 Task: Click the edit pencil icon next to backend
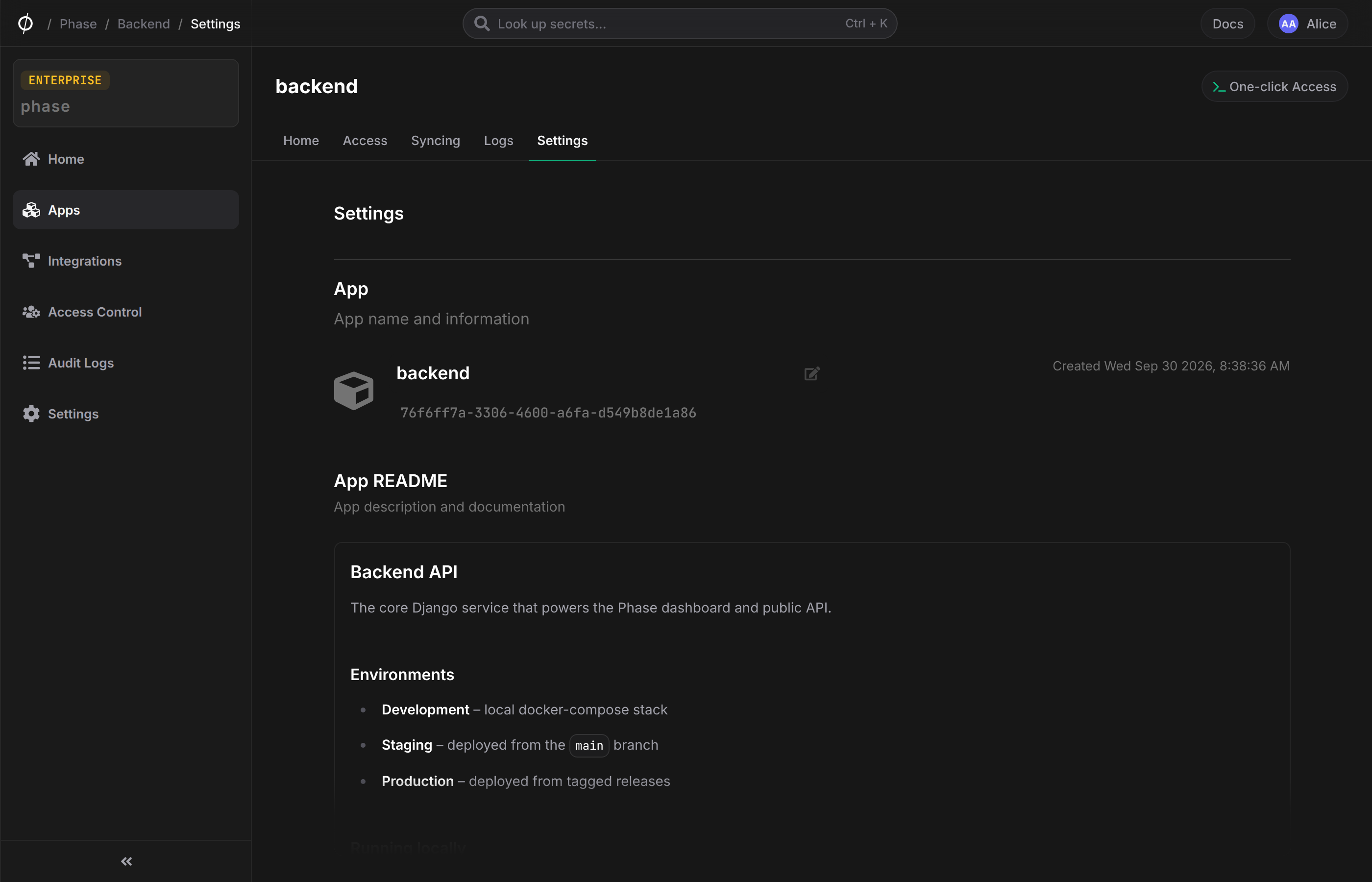(x=812, y=373)
